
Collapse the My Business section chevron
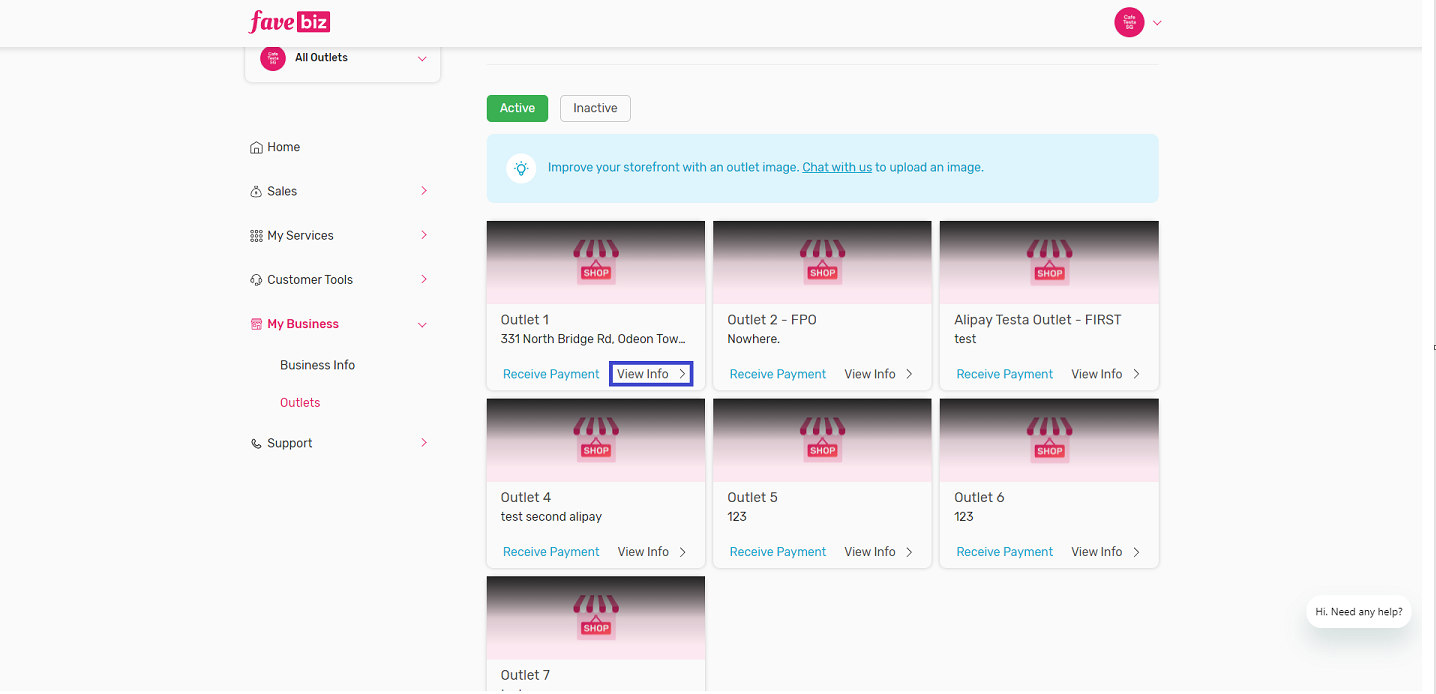(x=422, y=325)
